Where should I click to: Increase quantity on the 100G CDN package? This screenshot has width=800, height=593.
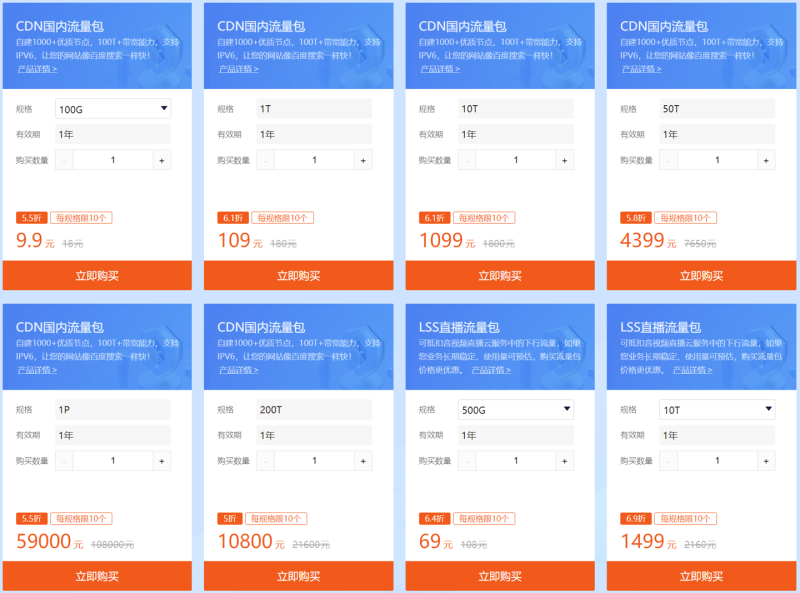[162, 160]
